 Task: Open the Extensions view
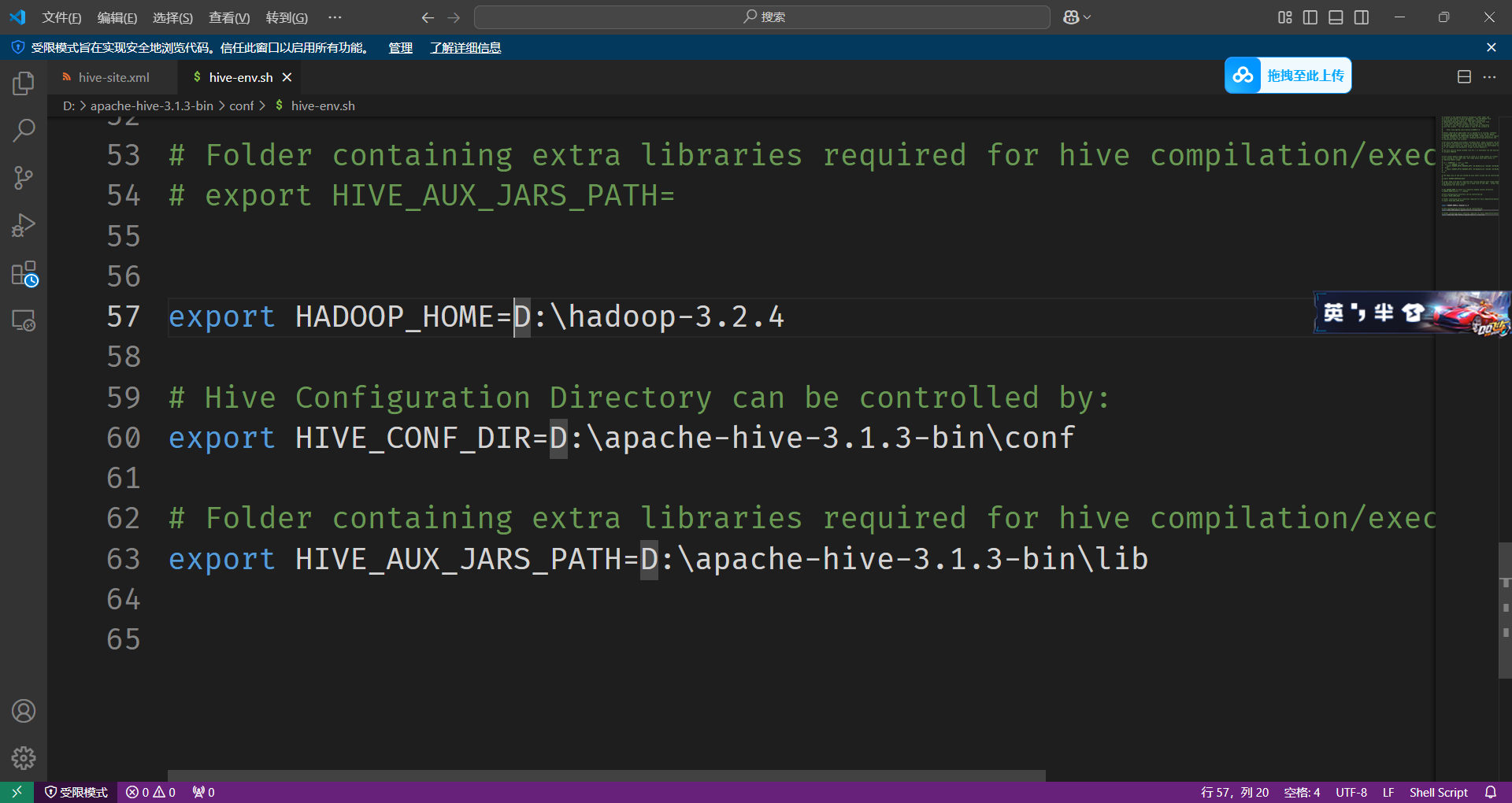23,273
